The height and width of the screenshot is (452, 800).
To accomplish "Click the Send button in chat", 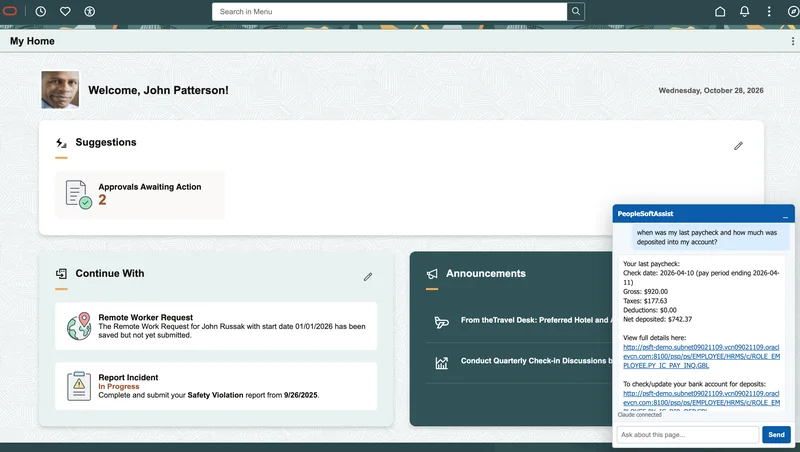I will point(776,435).
